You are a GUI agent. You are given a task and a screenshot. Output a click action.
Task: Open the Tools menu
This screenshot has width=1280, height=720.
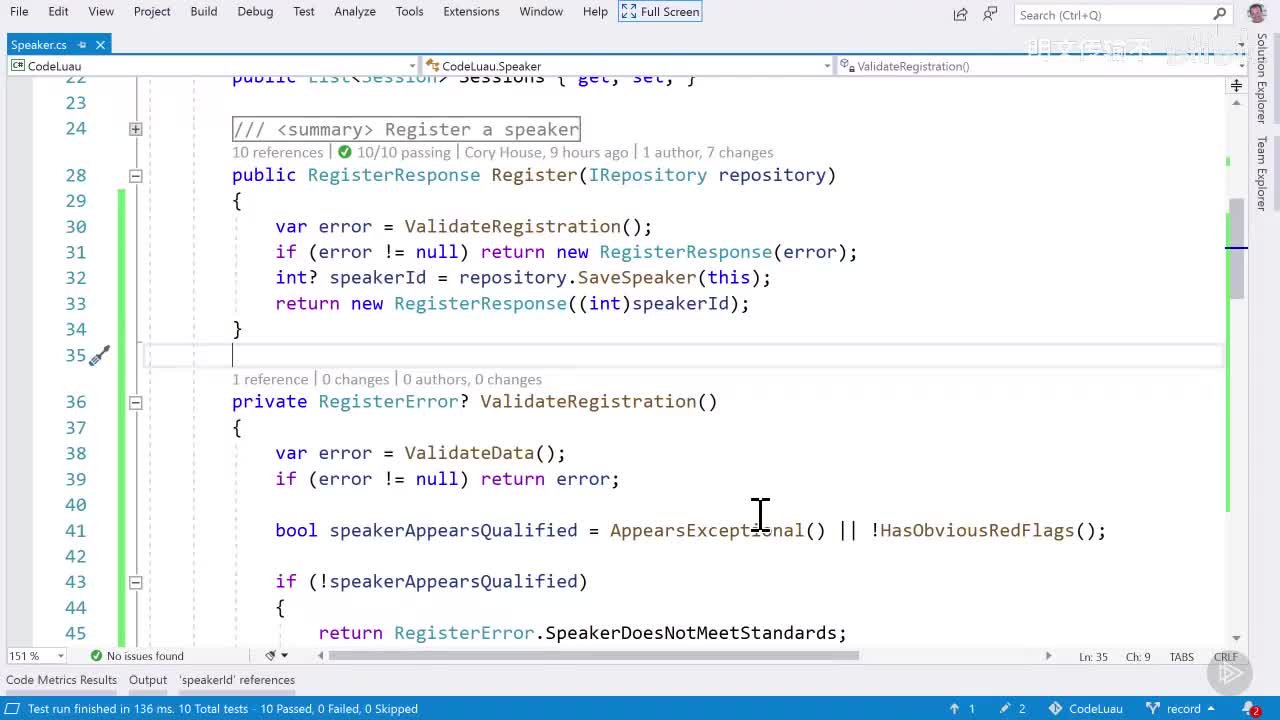pyautogui.click(x=409, y=11)
